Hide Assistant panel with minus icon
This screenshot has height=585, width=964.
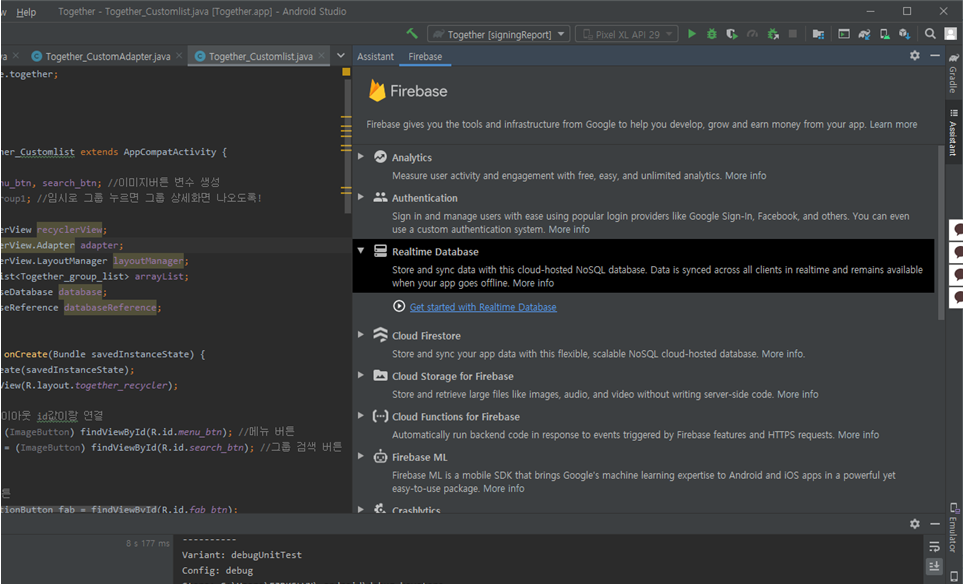935,55
